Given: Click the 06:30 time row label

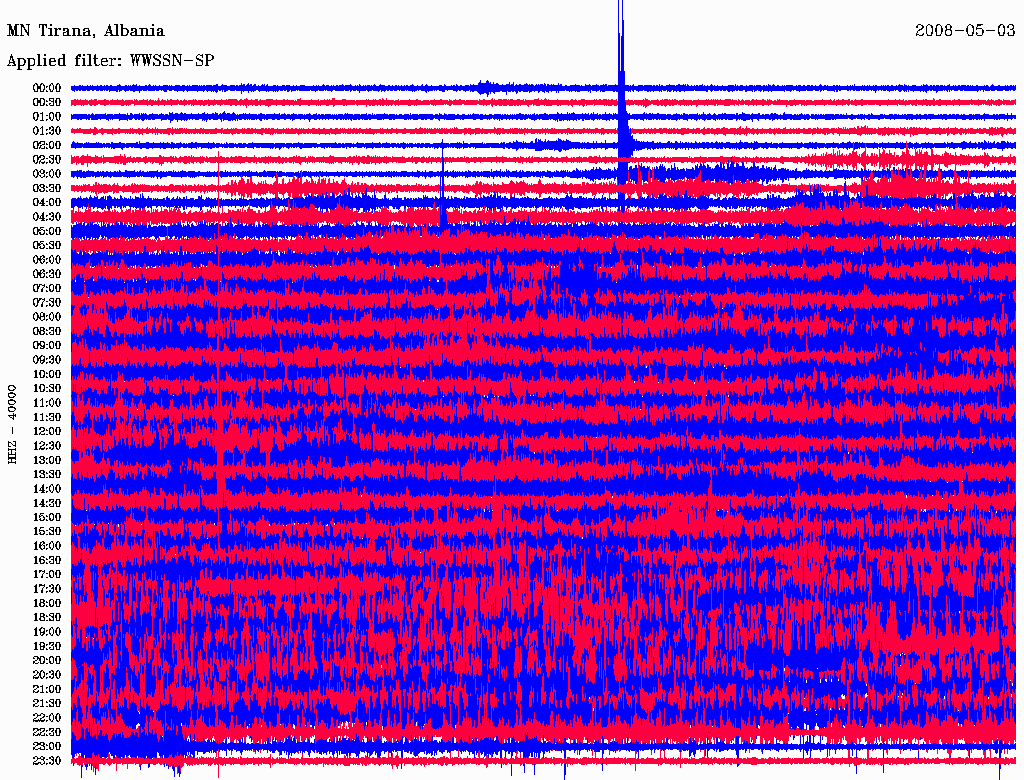Looking at the screenshot, I should (x=47, y=274).
